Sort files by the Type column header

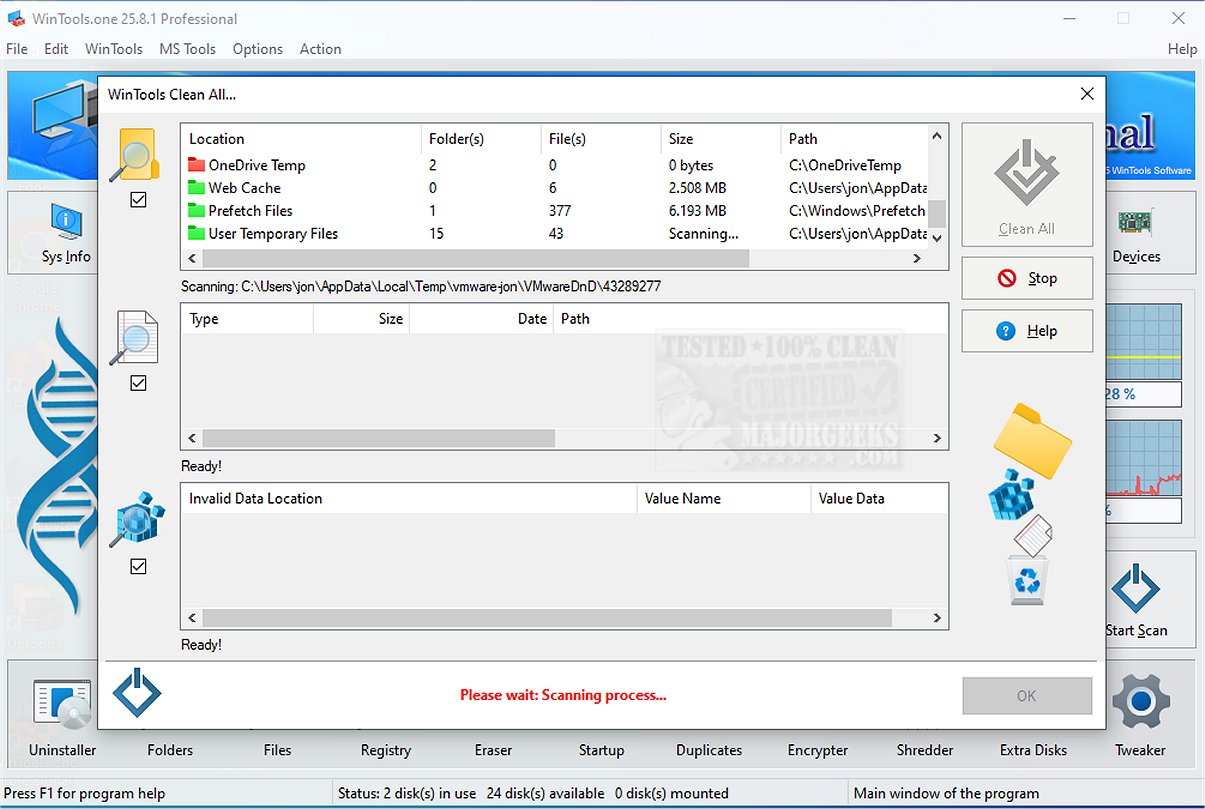click(x=247, y=319)
